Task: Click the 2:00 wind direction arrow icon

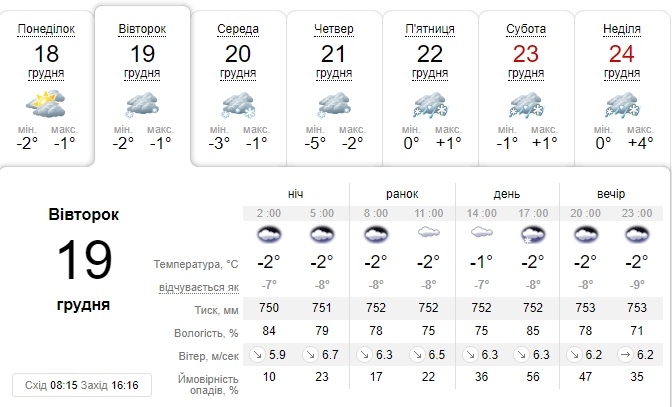Action: tap(258, 355)
